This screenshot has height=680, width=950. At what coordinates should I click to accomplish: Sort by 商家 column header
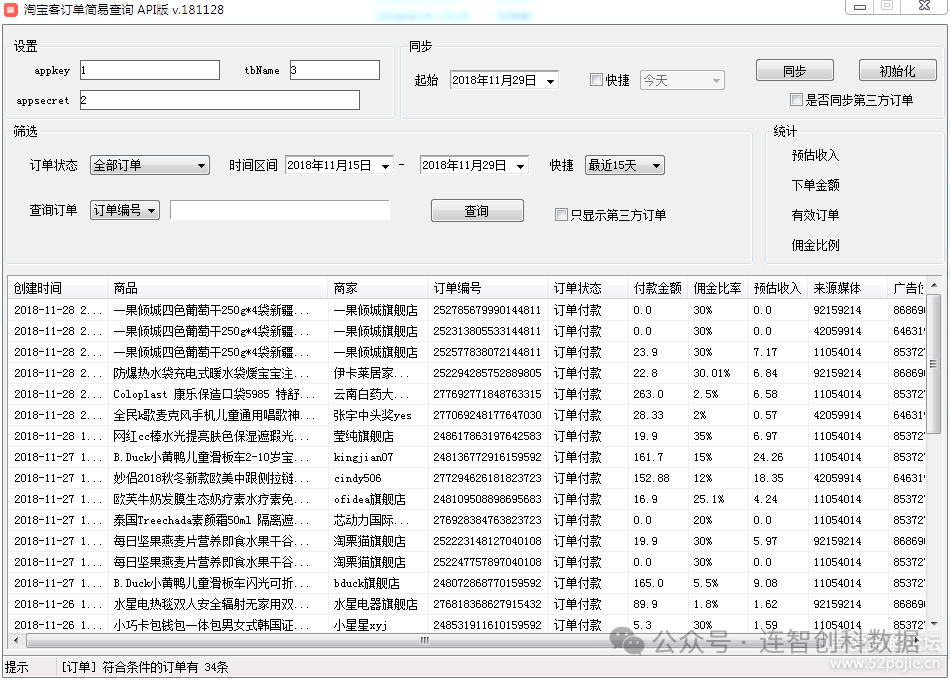click(x=377, y=288)
